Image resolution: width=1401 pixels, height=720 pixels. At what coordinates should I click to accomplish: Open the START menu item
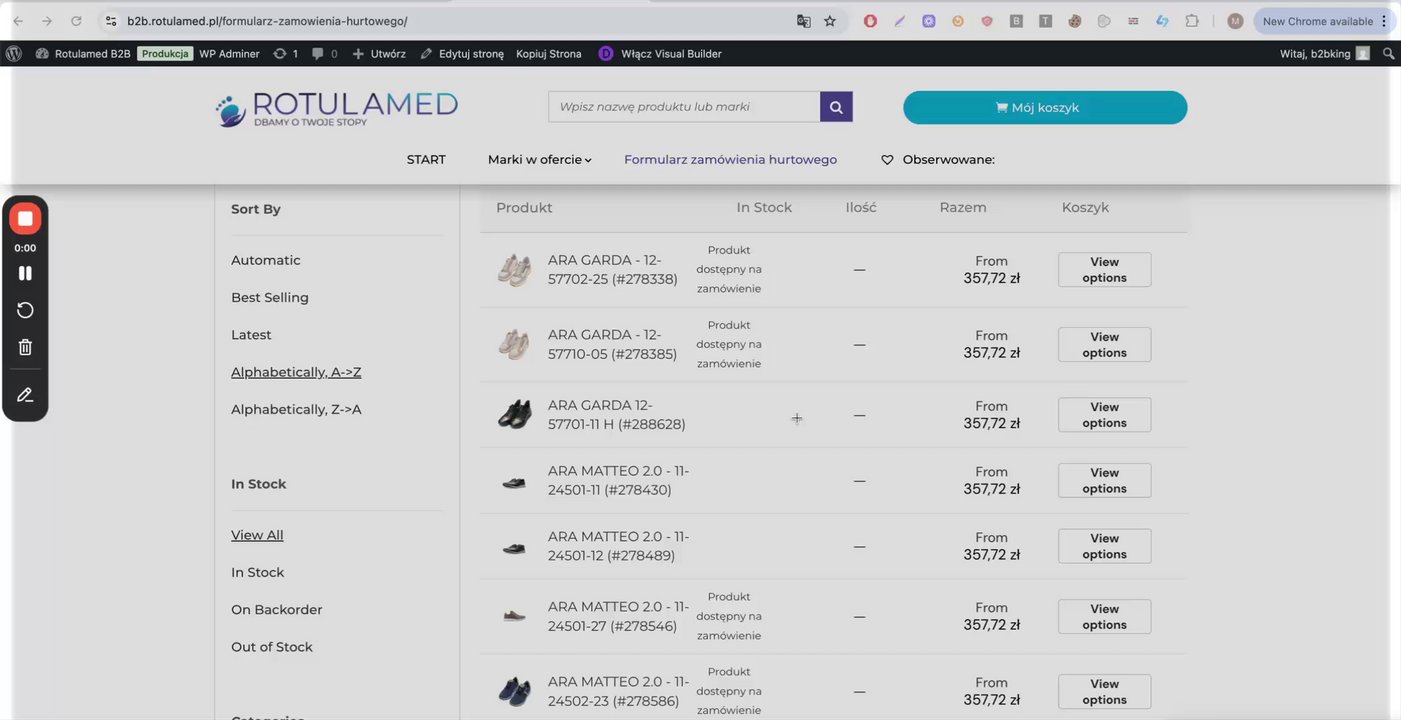click(426, 160)
